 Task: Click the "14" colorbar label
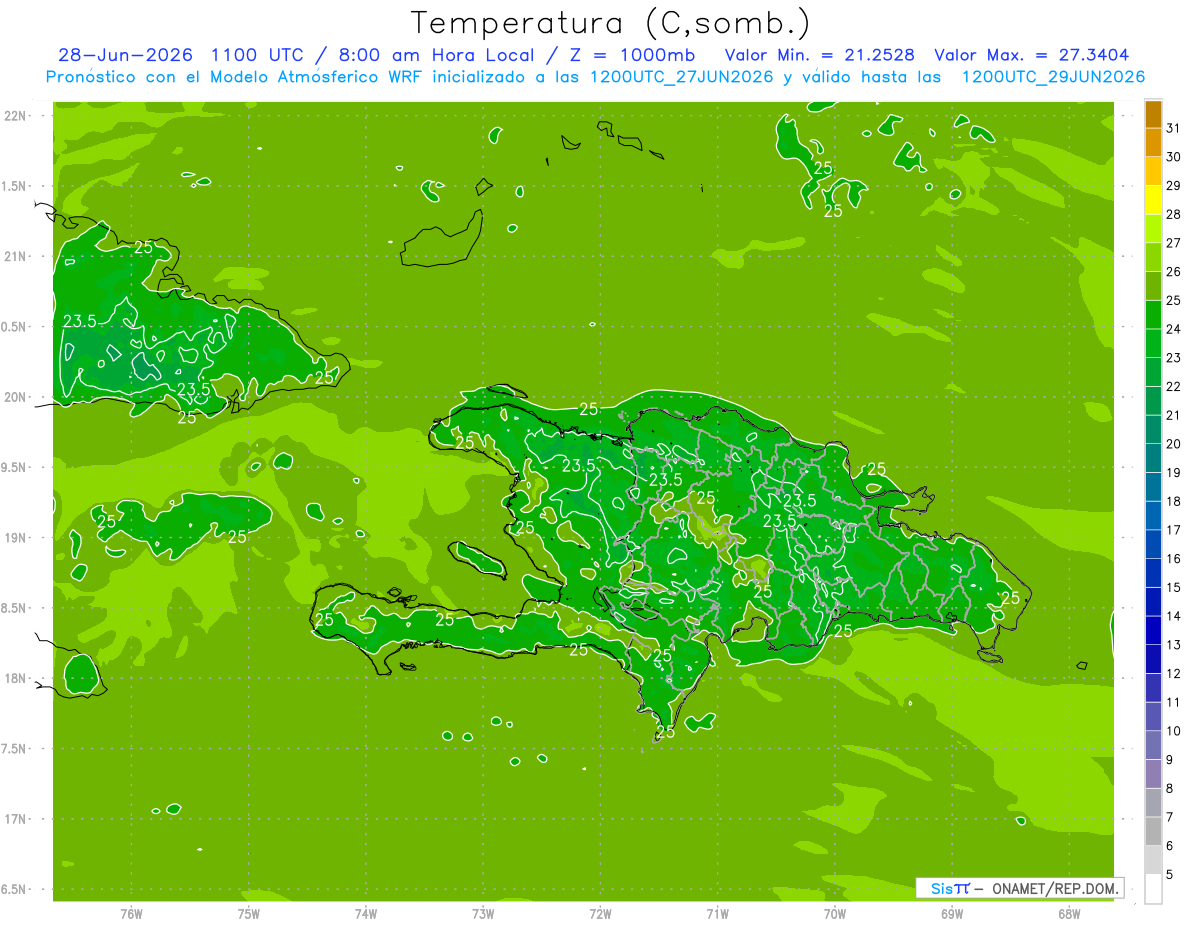[x=1174, y=616]
